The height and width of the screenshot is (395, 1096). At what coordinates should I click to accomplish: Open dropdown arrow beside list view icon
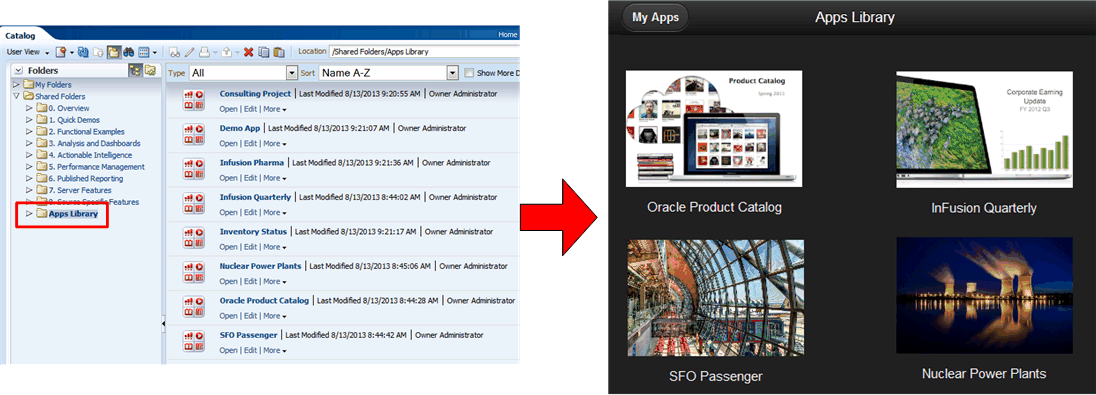[154, 52]
